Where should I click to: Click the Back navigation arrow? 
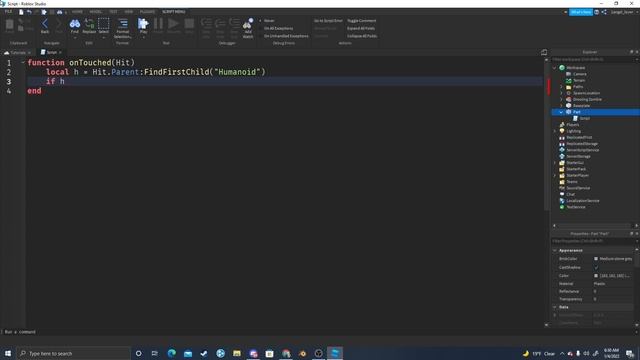click(45, 24)
